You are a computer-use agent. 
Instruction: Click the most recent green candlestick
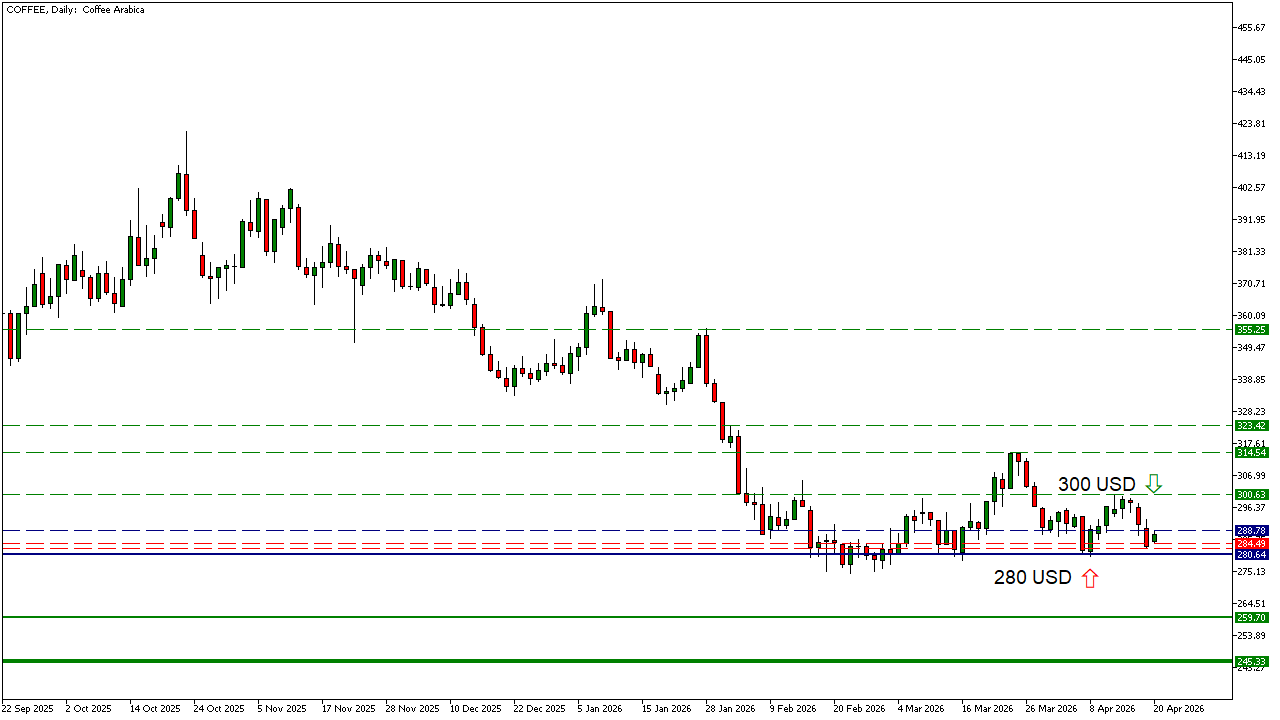pos(1155,538)
